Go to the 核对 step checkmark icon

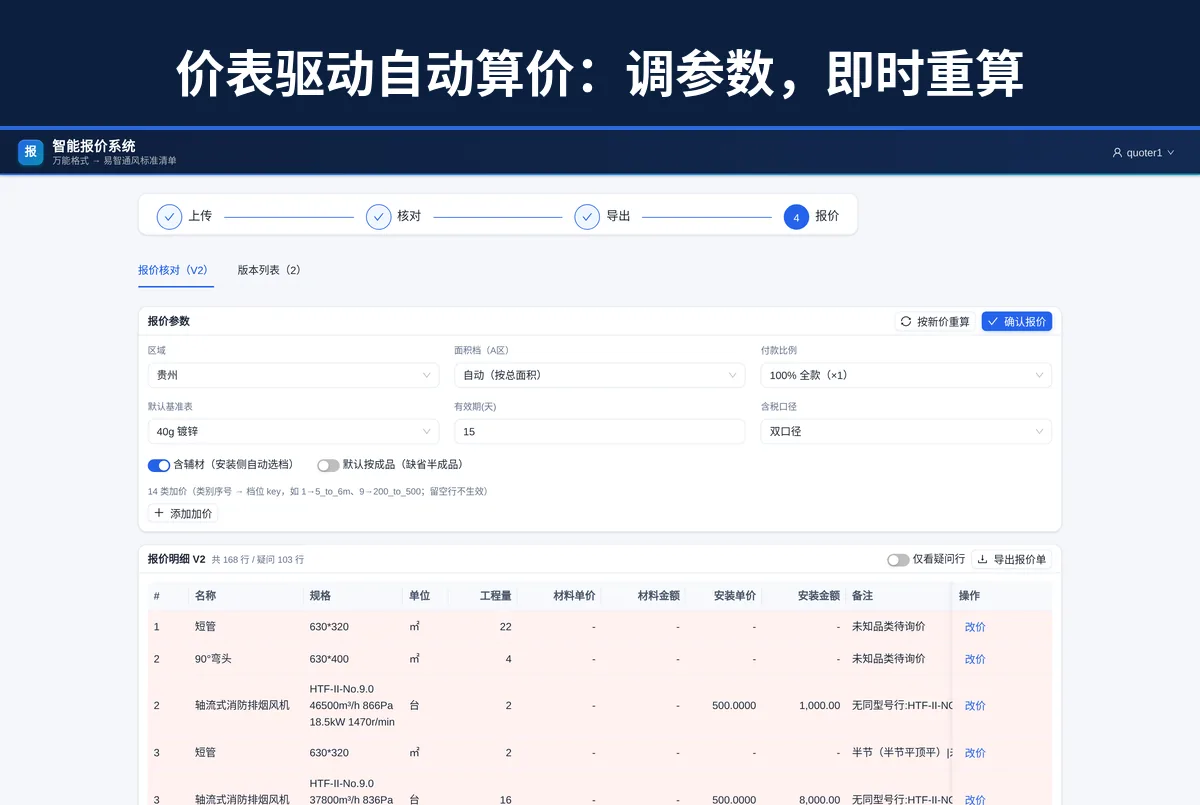[x=378, y=216]
